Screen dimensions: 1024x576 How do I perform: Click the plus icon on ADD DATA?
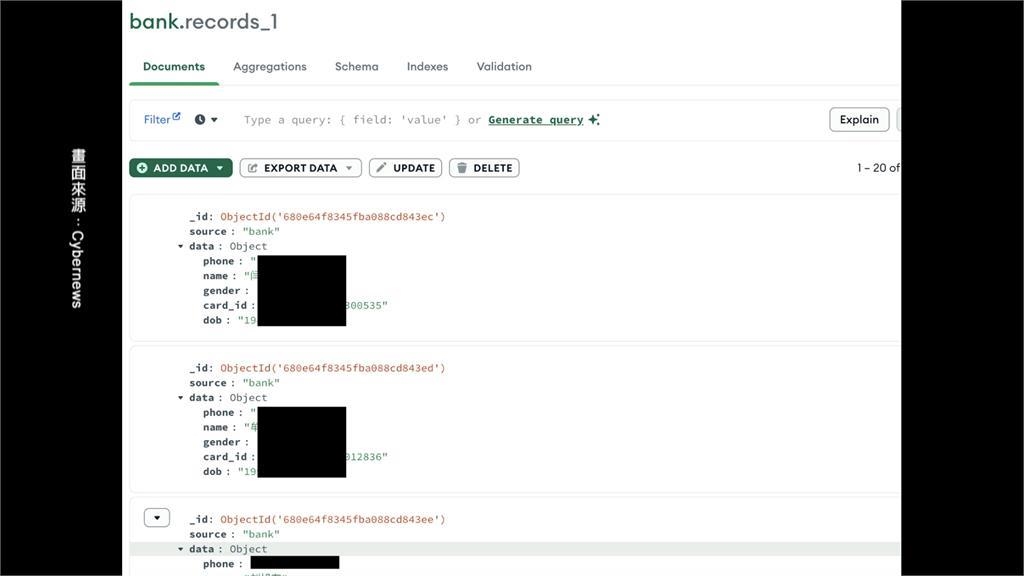142,168
